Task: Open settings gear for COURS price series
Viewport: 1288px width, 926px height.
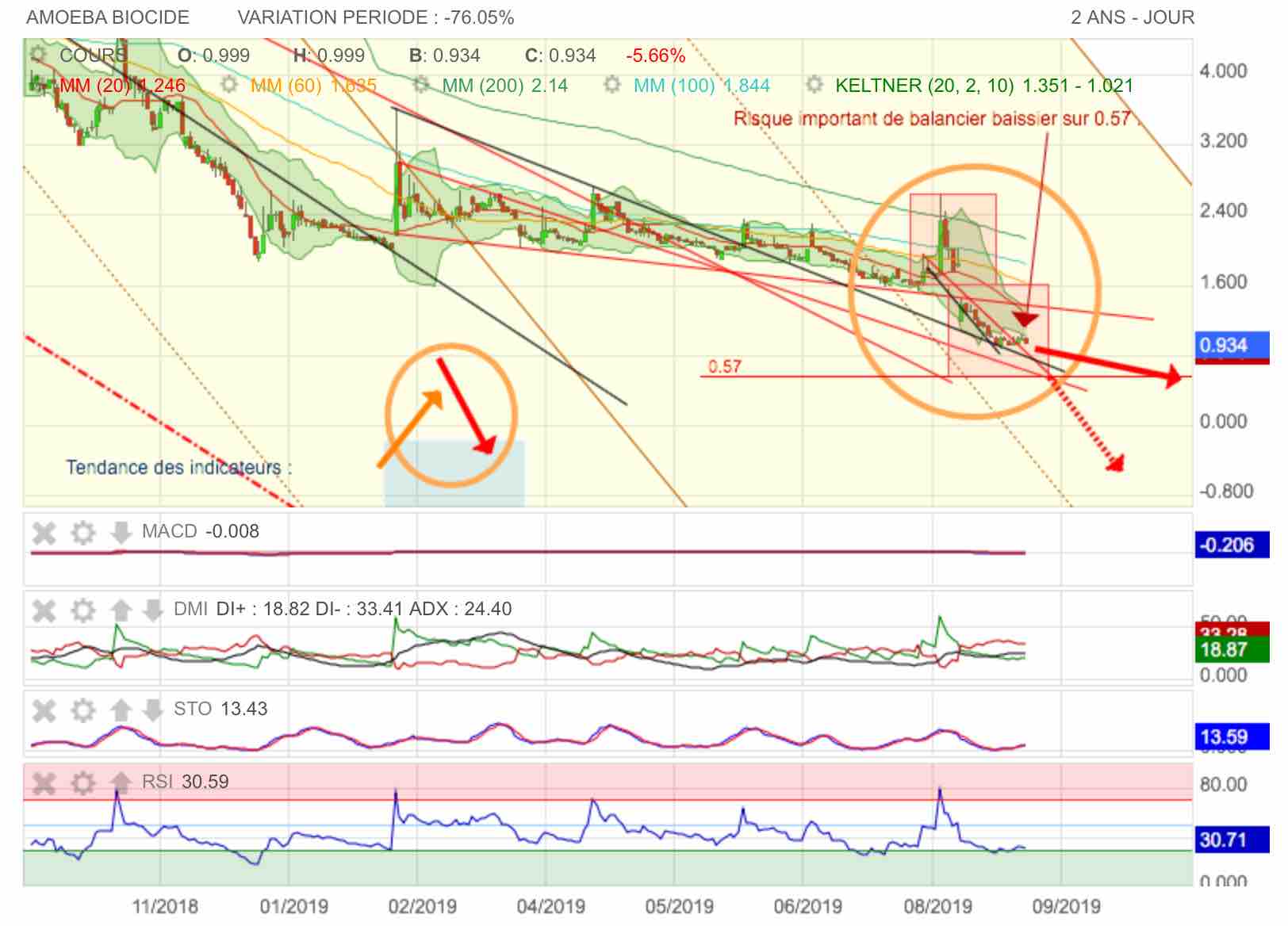Action: [x=39, y=55]
